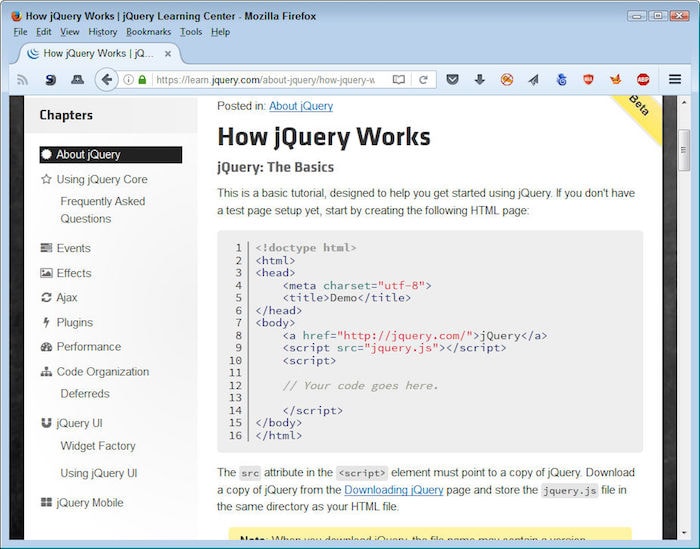Open the History menu
The width and height of the screenshot is (700, 549).
tap(102, 32)
